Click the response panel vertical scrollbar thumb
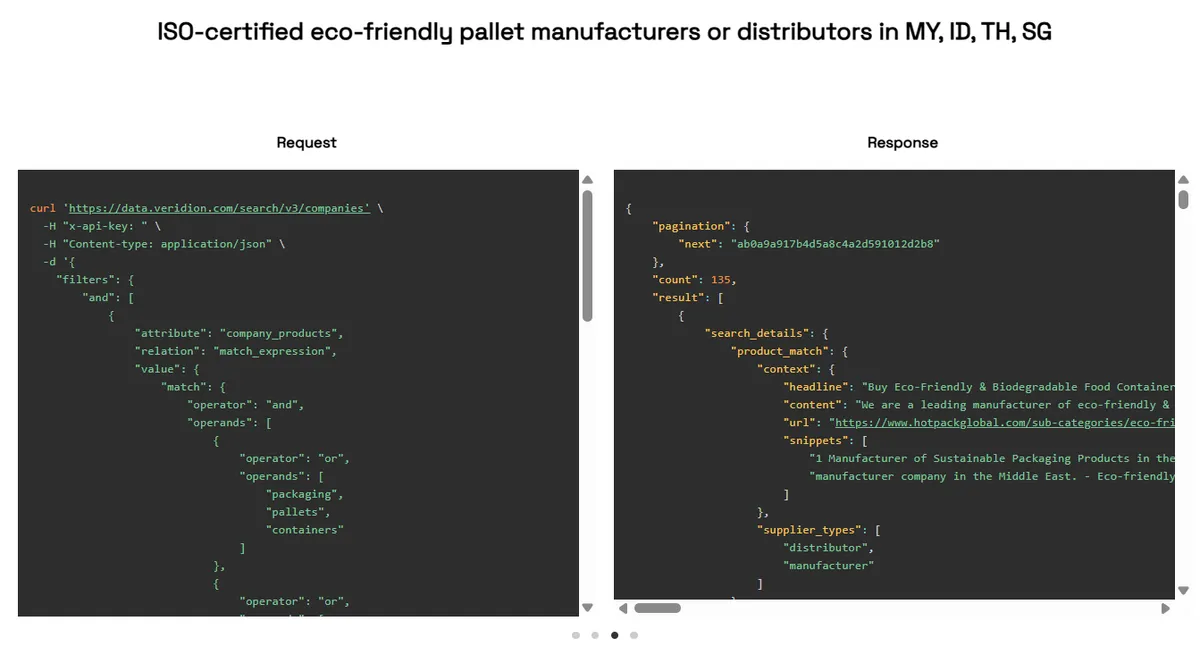Screen dimensions: 1200x663 1184,199
